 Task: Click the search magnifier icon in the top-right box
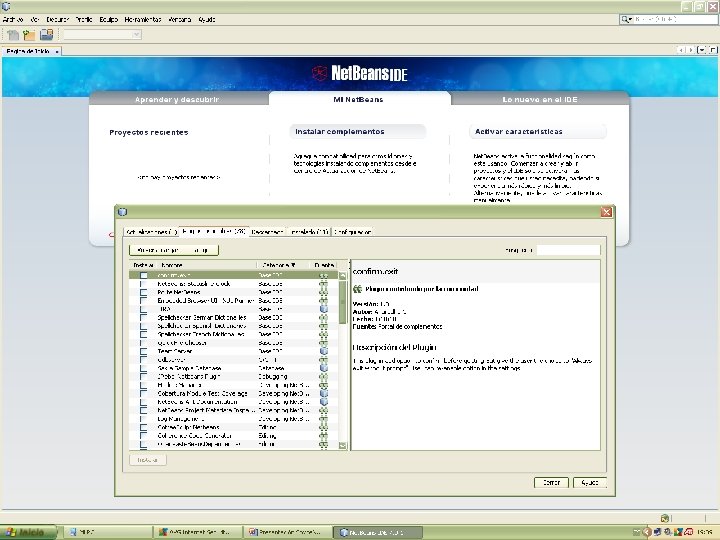[x=626, y=19]
